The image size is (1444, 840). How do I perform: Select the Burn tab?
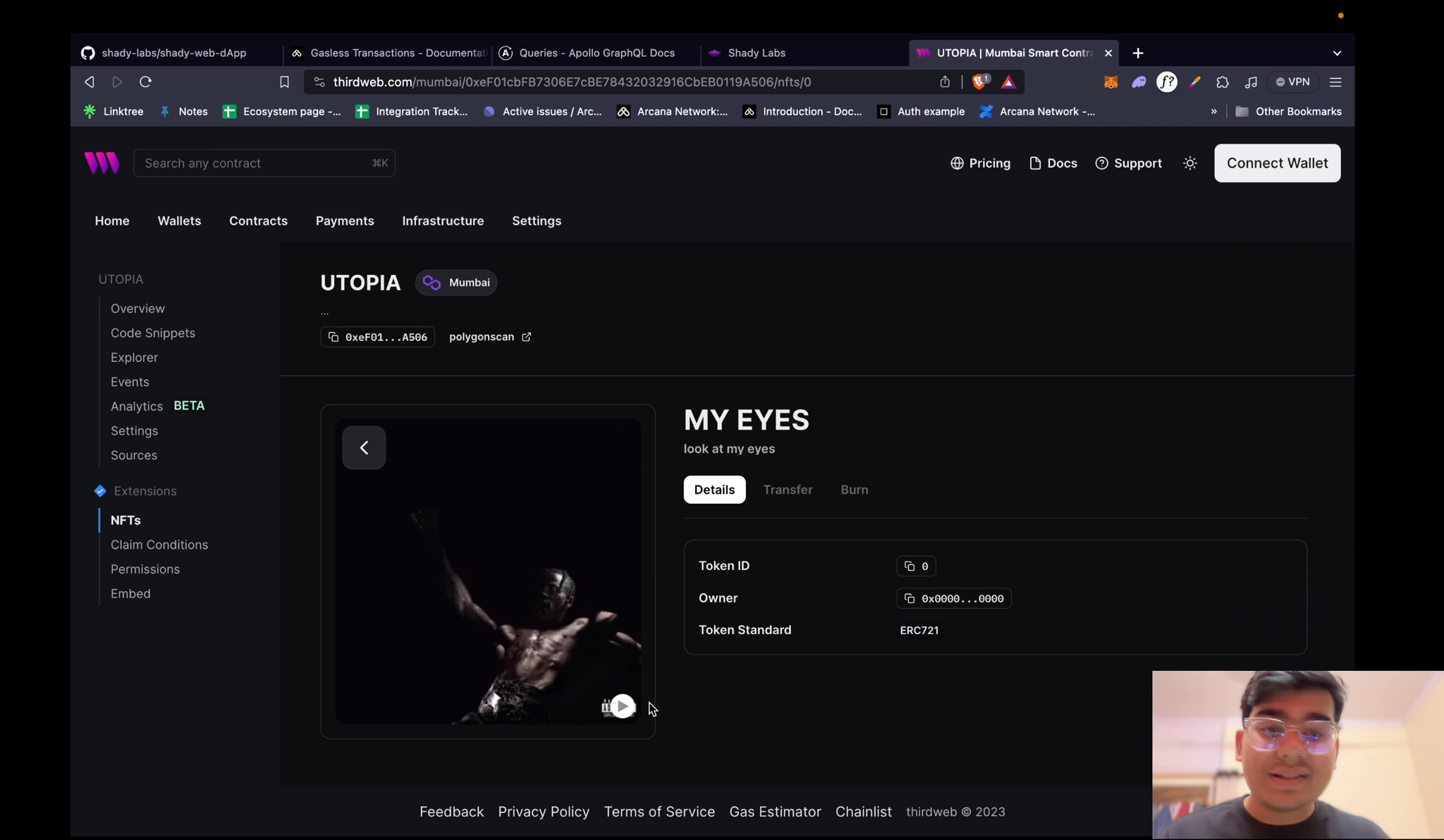(x=854, y=490)
